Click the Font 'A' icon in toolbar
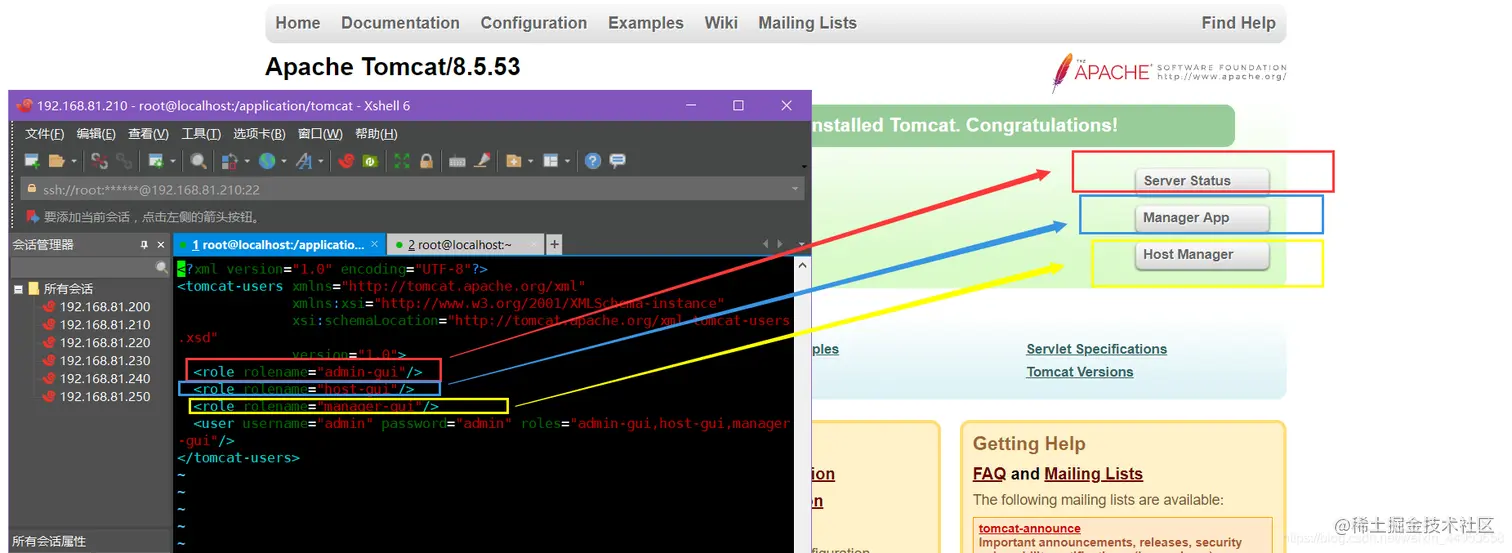1512x553 pixels. coord(304,161)
